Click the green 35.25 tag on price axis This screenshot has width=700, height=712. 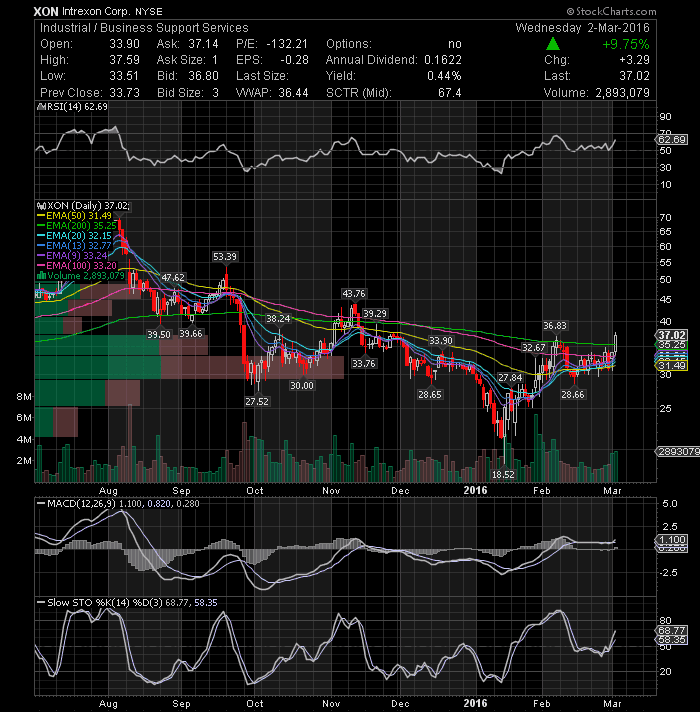[672, 345]
